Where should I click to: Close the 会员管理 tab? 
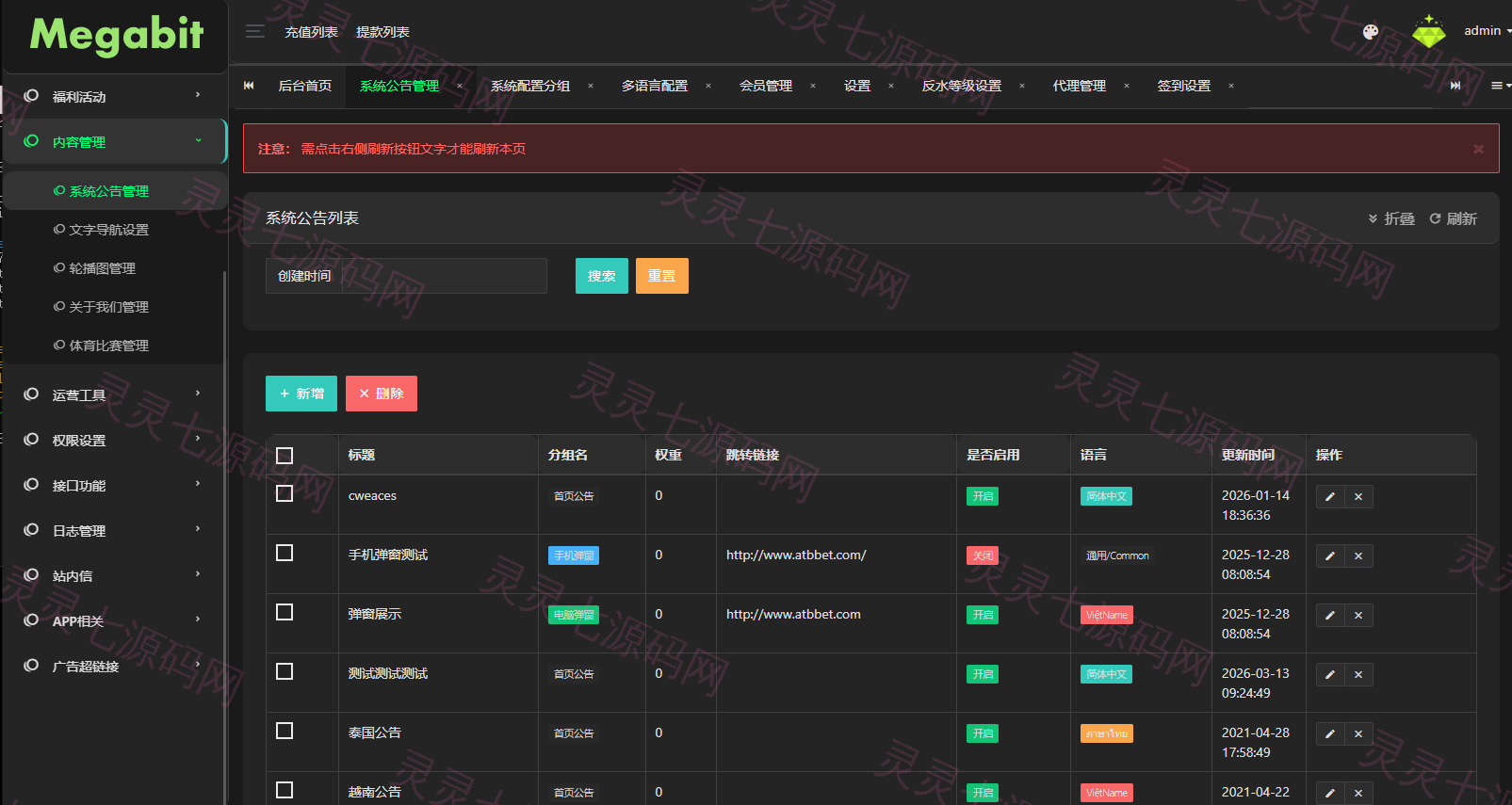813,86
